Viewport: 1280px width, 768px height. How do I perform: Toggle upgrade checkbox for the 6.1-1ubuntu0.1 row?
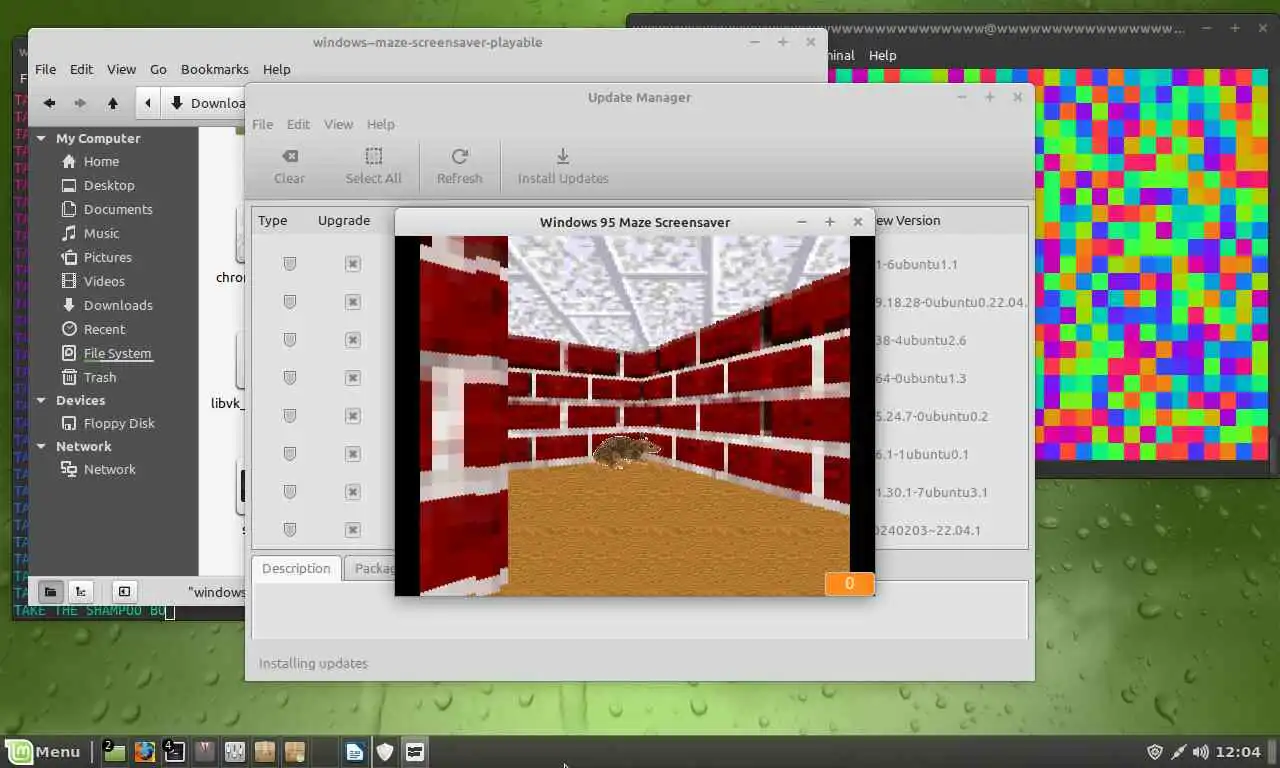click(x=352, y=454)
